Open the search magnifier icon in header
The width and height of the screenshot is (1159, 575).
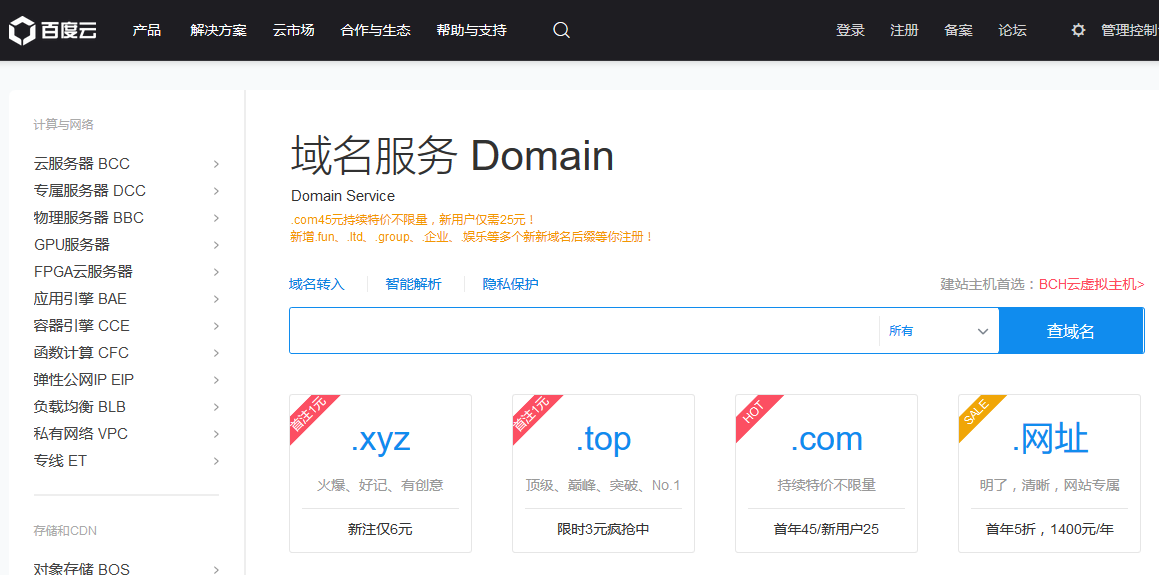click(561, 30)
